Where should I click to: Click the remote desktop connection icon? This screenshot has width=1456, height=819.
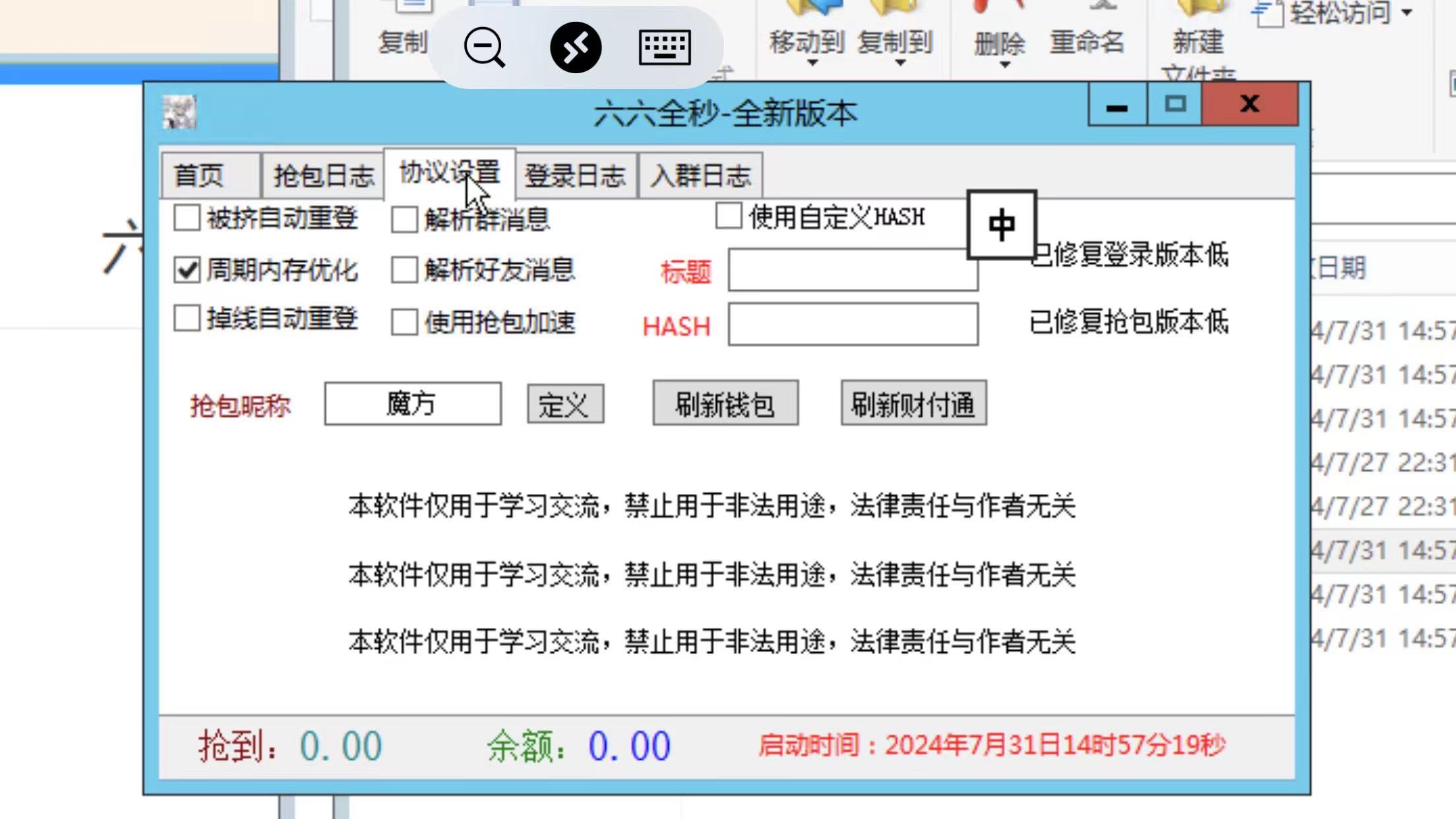point(576,47)
